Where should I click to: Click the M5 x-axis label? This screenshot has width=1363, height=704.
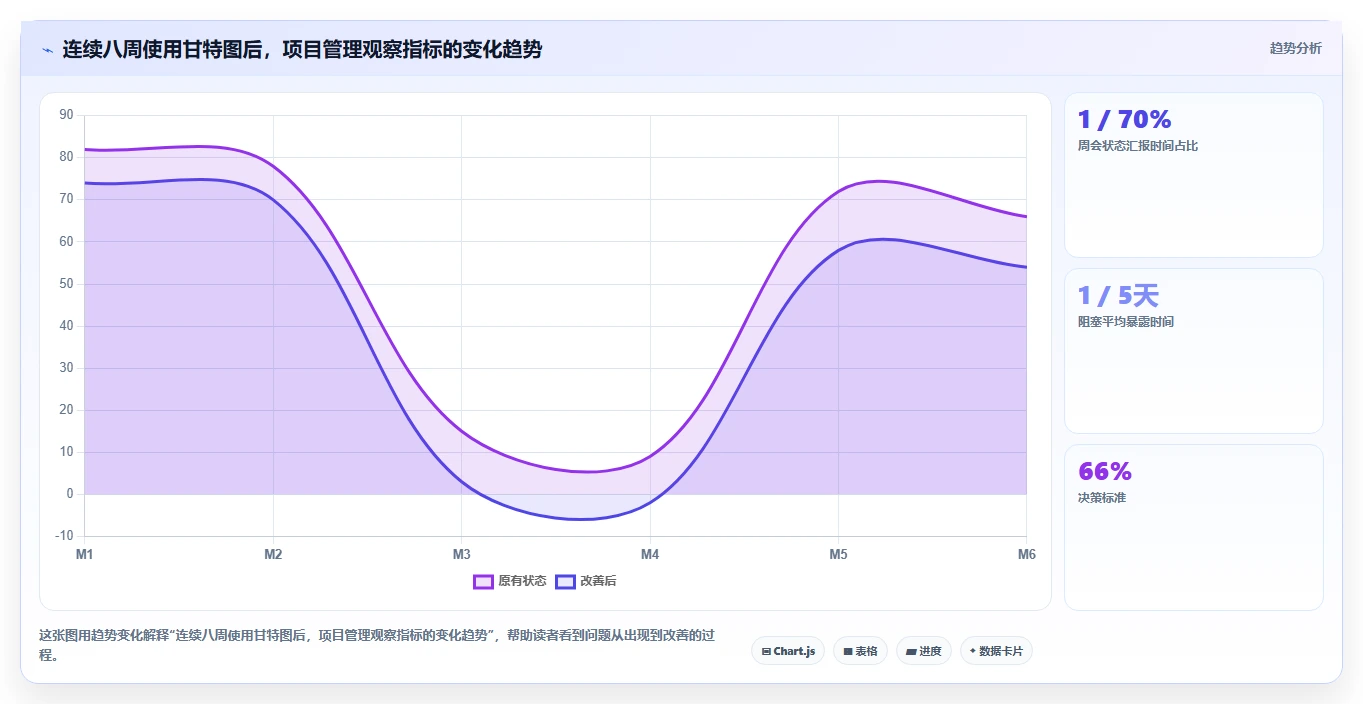click(838, 554)
